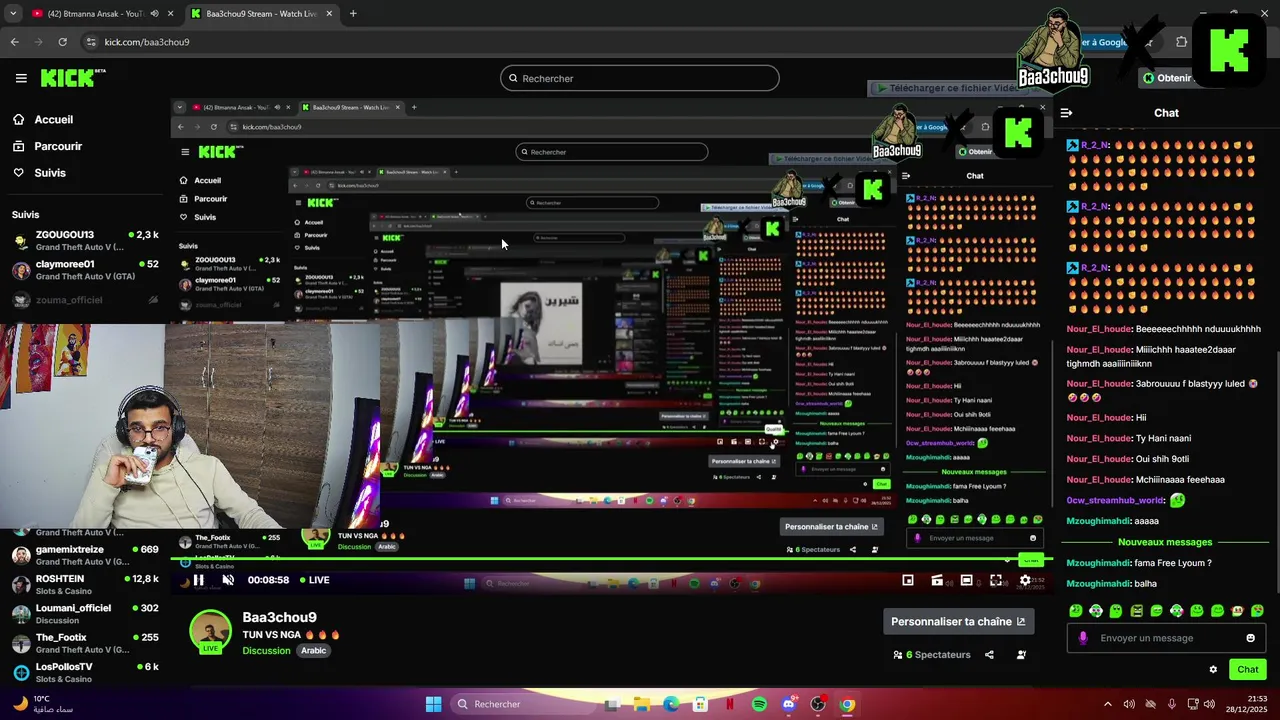Go to Kick homepage via the logo
This screenshot has height=720, width=1280.
coord(72,78)
